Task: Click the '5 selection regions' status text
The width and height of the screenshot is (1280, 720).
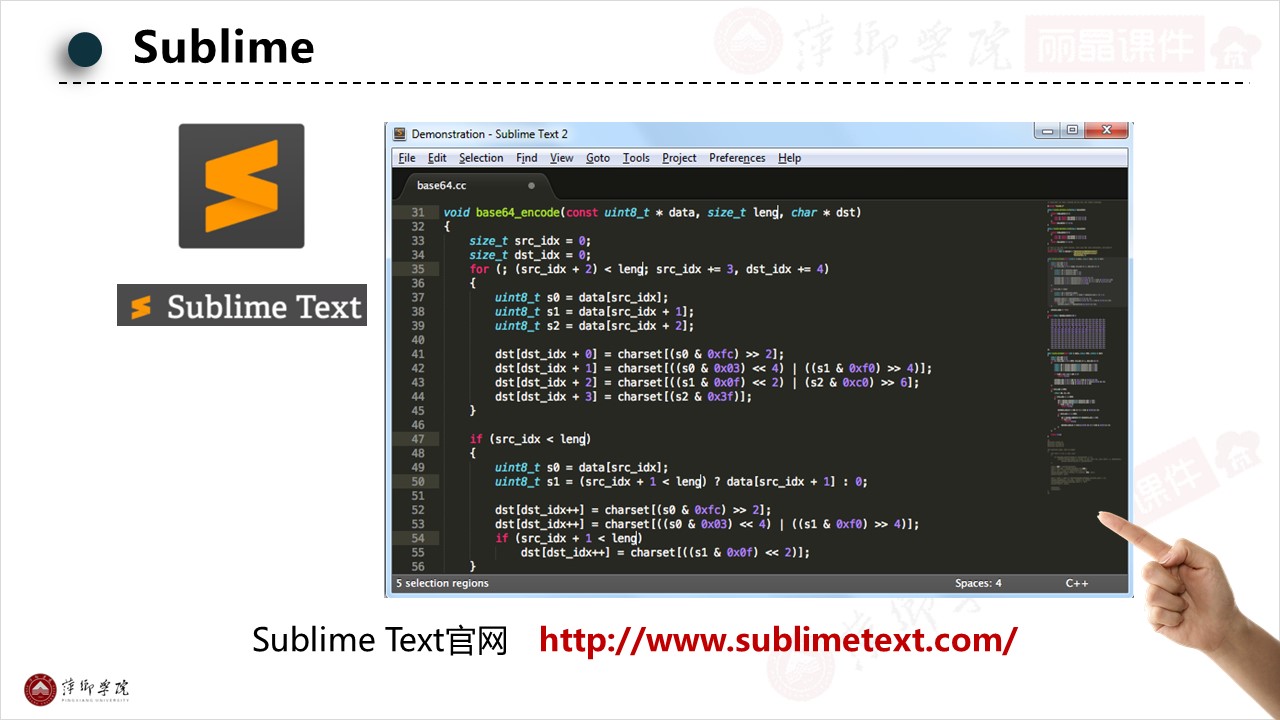Action: (442, 583)
